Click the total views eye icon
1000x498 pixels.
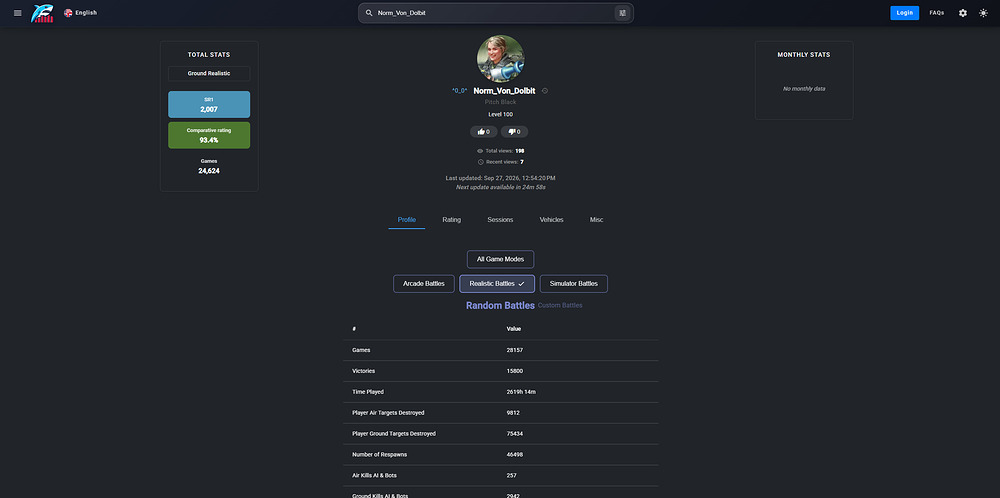(480, 151)
